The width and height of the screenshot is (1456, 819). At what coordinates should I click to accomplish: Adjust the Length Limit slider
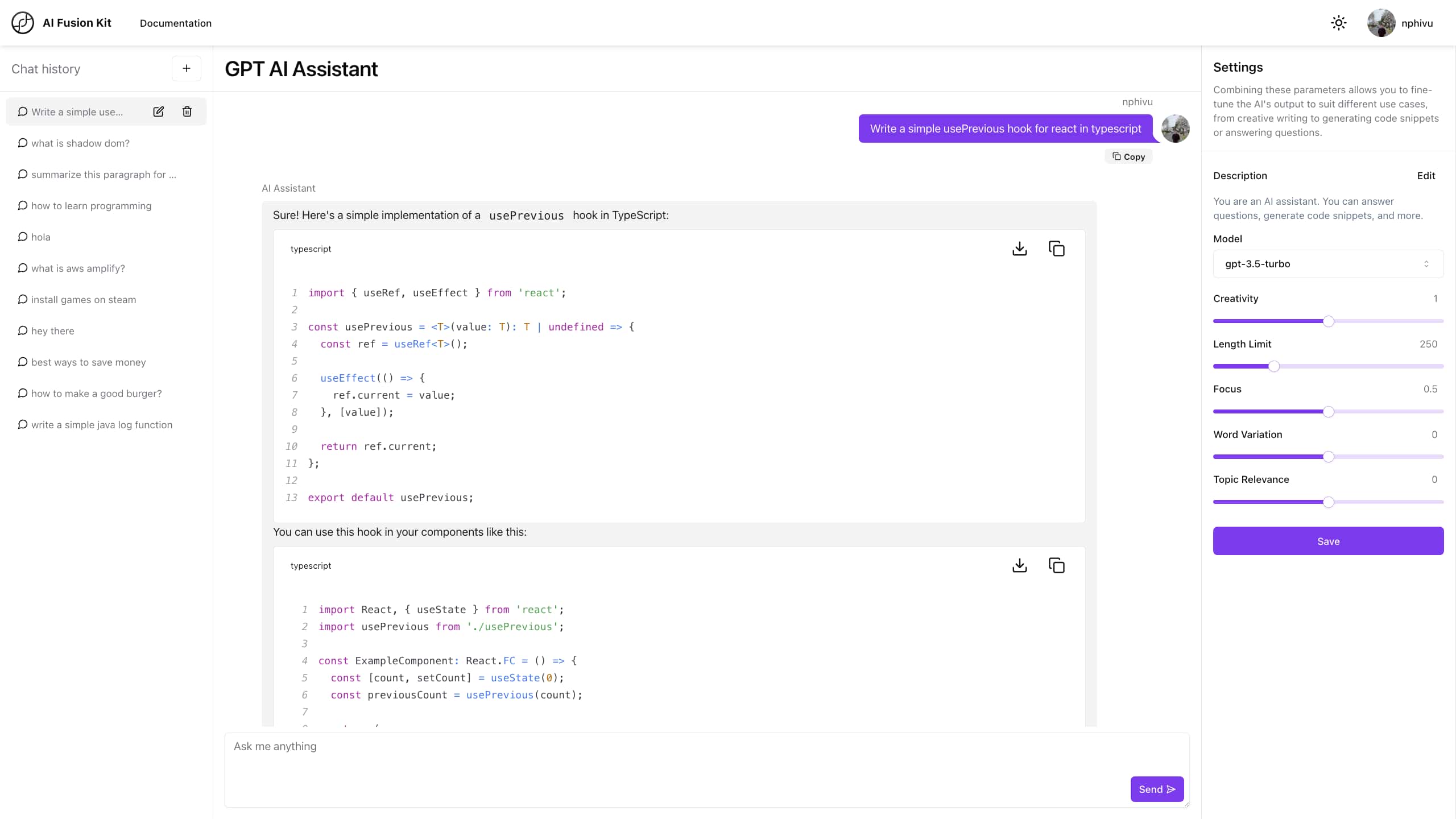tap(1328, 366)
